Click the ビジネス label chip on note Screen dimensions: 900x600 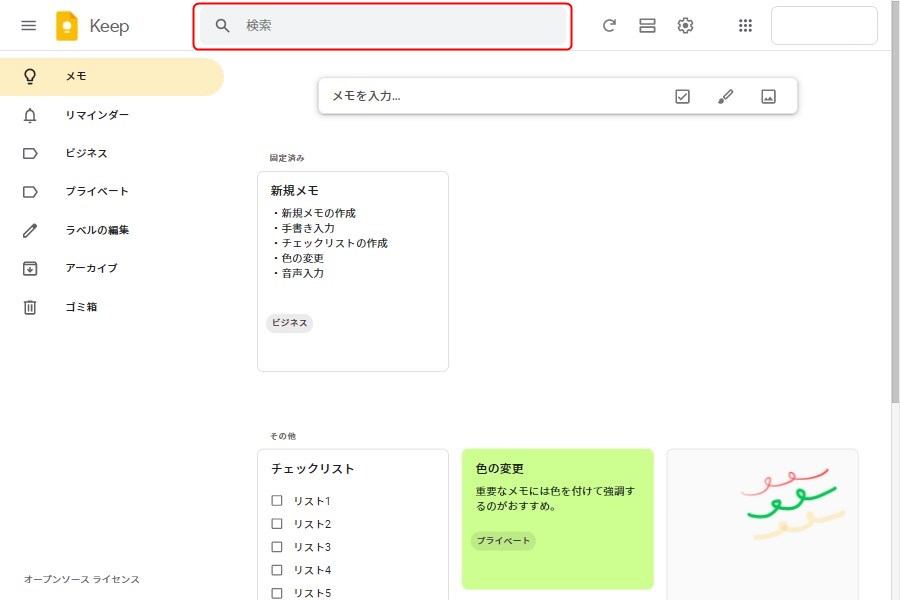point(290,323)
